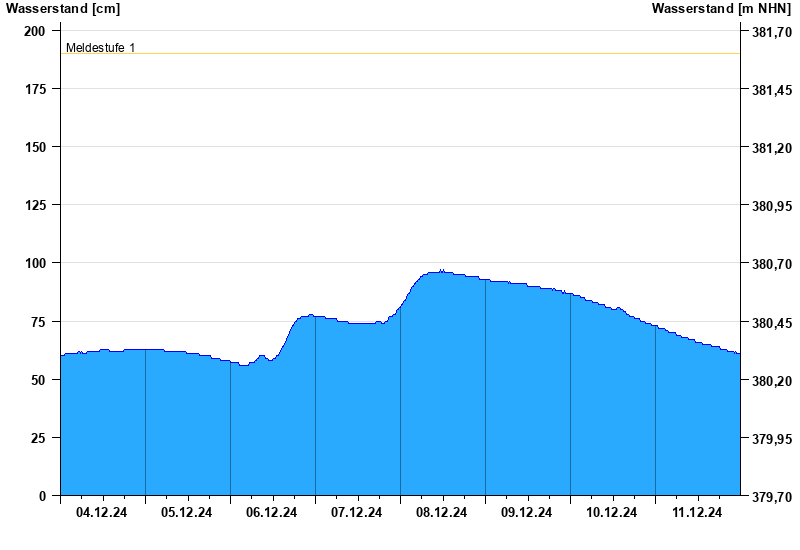Click the Wasserstand [m NHN] axis title
The image size is (800, 550).
click(721, 9)
